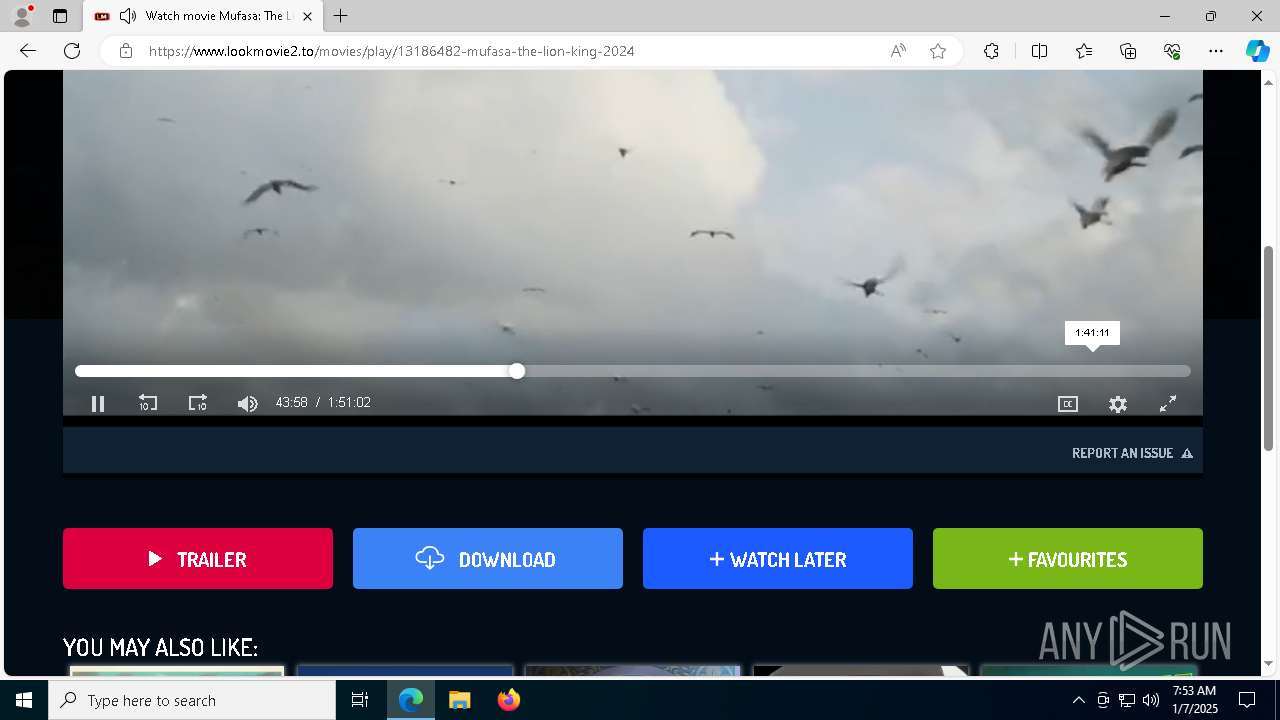Open Windows Start menu
The image size is (1280, 720).
click(x=24, y=700)
